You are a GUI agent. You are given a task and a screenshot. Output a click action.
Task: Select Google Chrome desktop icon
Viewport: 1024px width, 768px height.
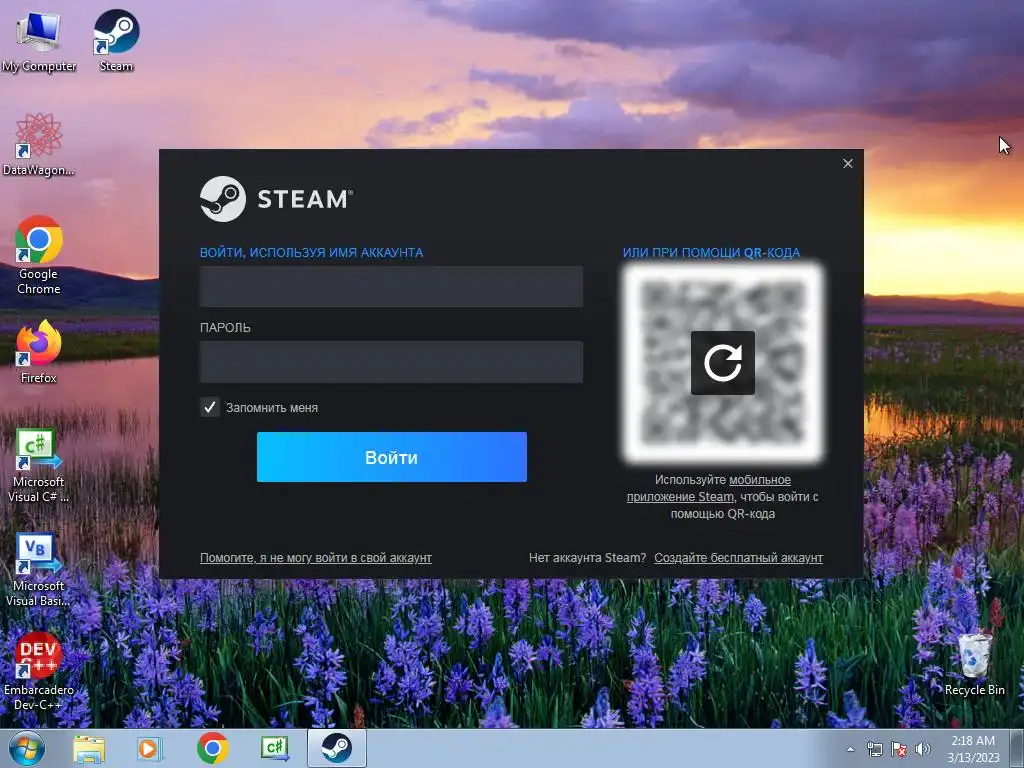click(x=39, y=255)
